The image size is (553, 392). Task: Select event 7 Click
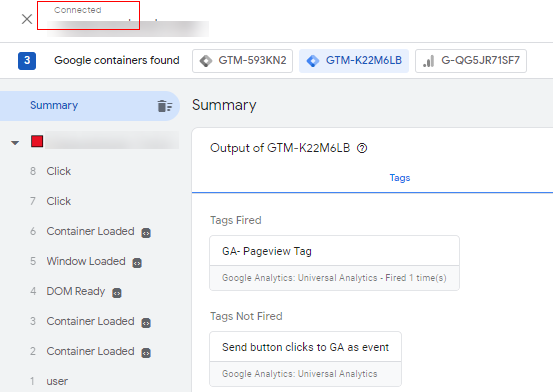[x=59, y=201]
